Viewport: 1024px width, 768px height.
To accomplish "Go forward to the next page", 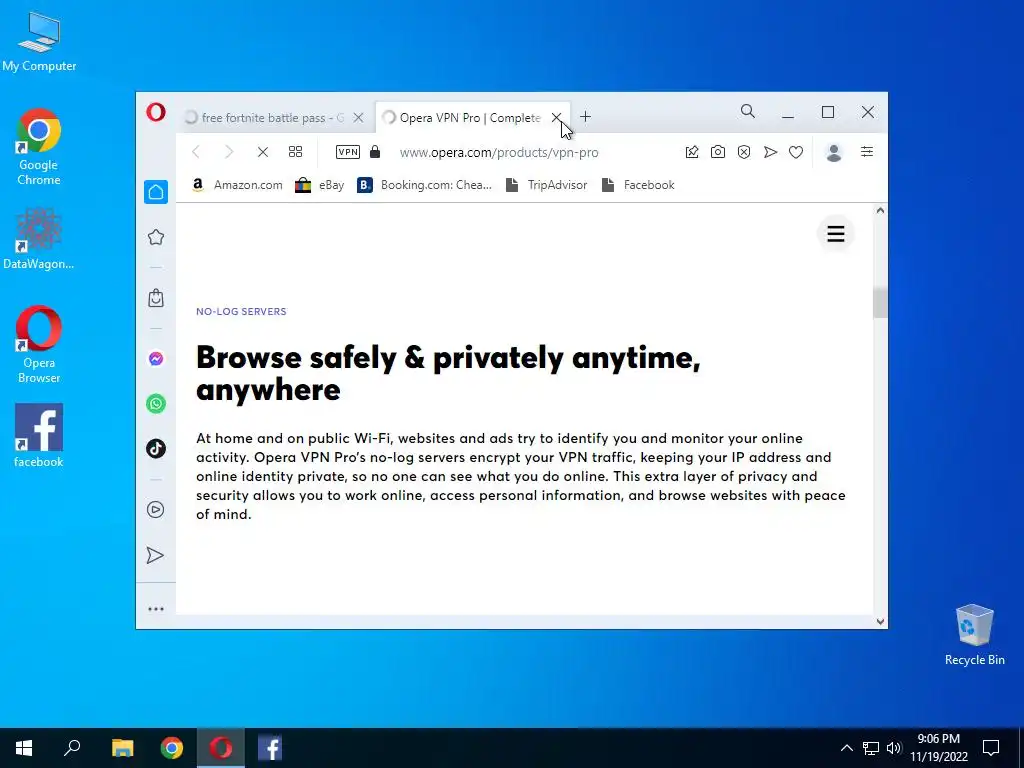I will click(x=229, y=152).
